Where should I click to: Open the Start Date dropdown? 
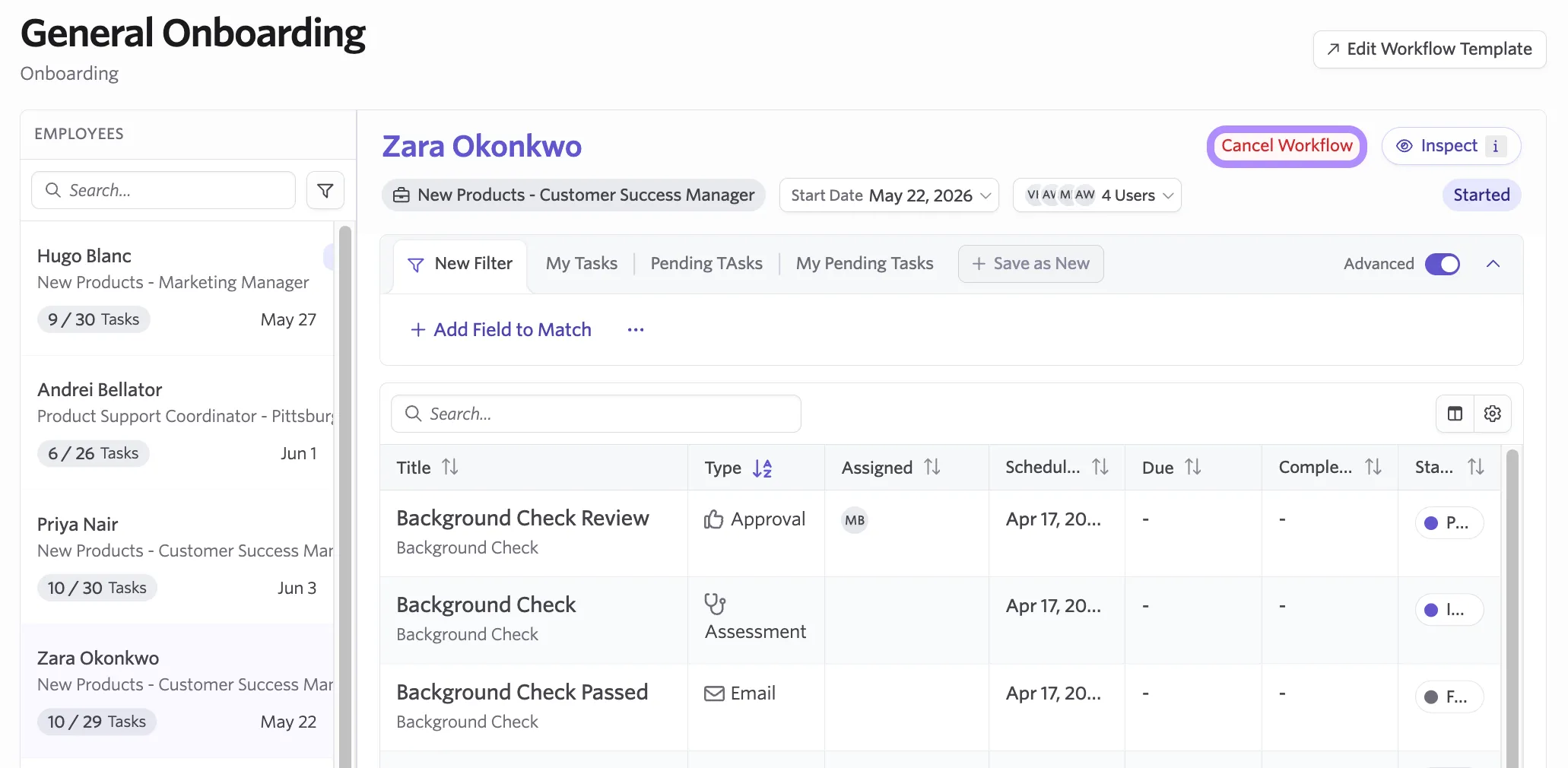(889, 195)
